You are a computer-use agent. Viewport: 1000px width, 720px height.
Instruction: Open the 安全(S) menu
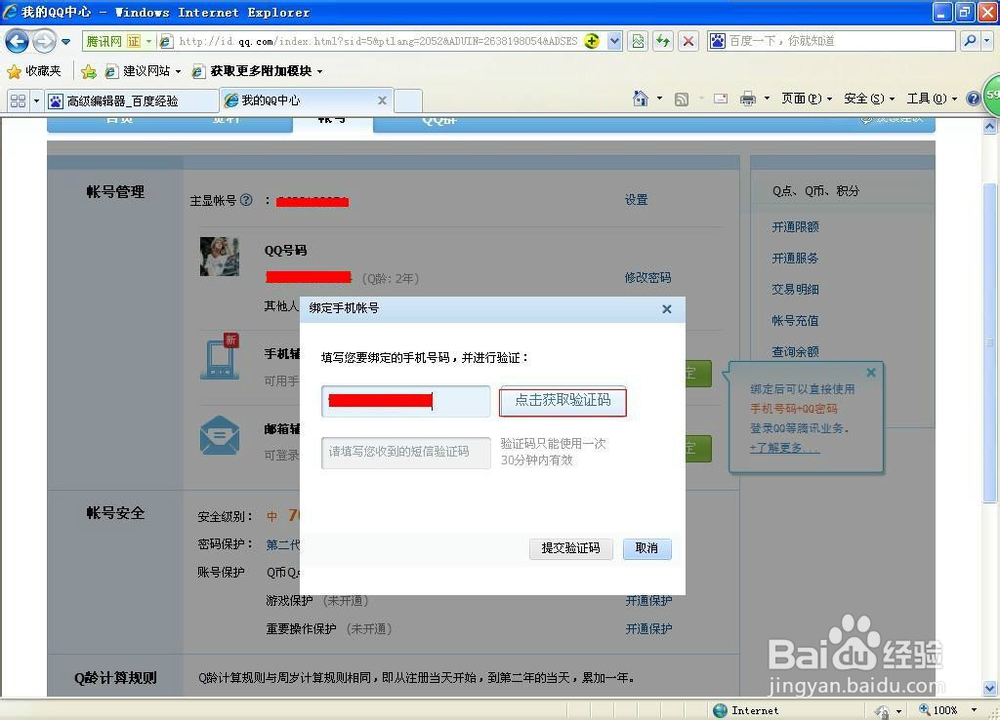point(869,98)
